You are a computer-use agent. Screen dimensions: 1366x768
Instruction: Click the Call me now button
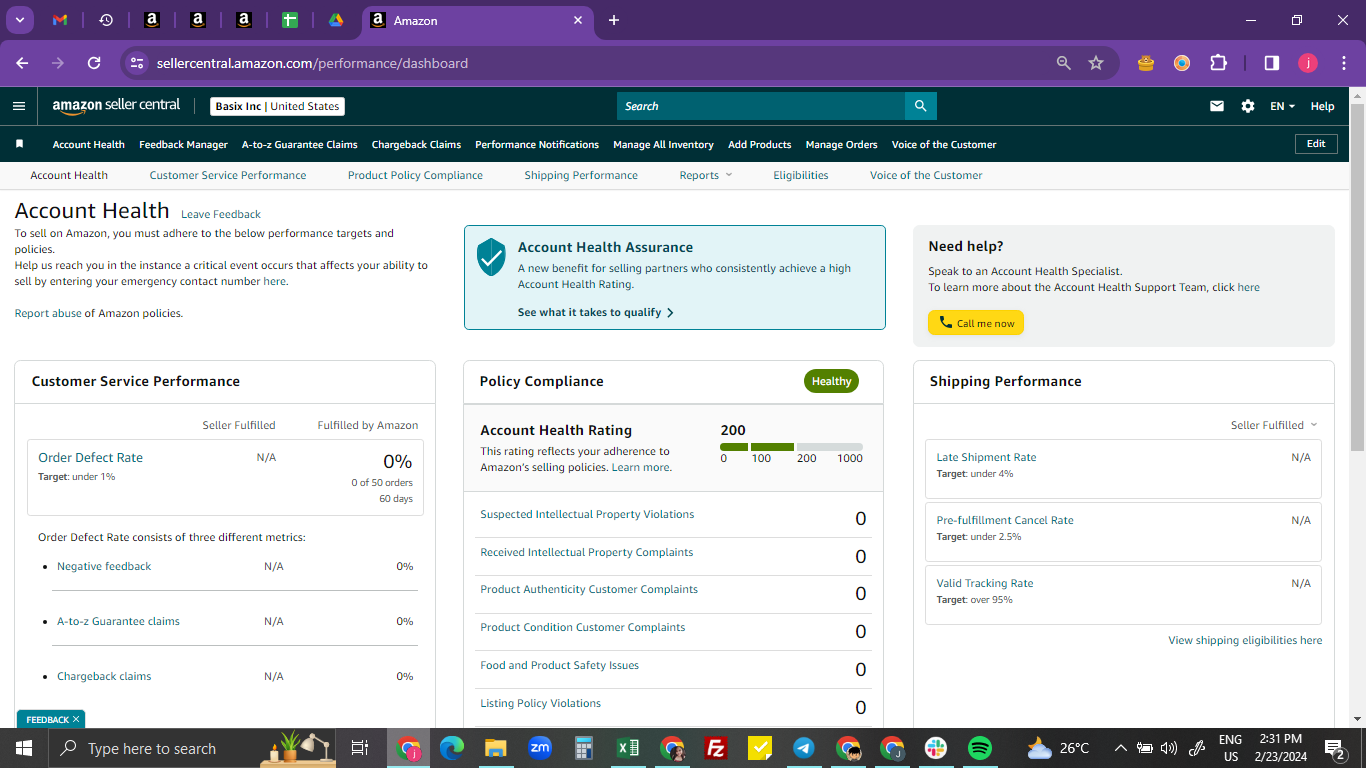pos(976,323)
